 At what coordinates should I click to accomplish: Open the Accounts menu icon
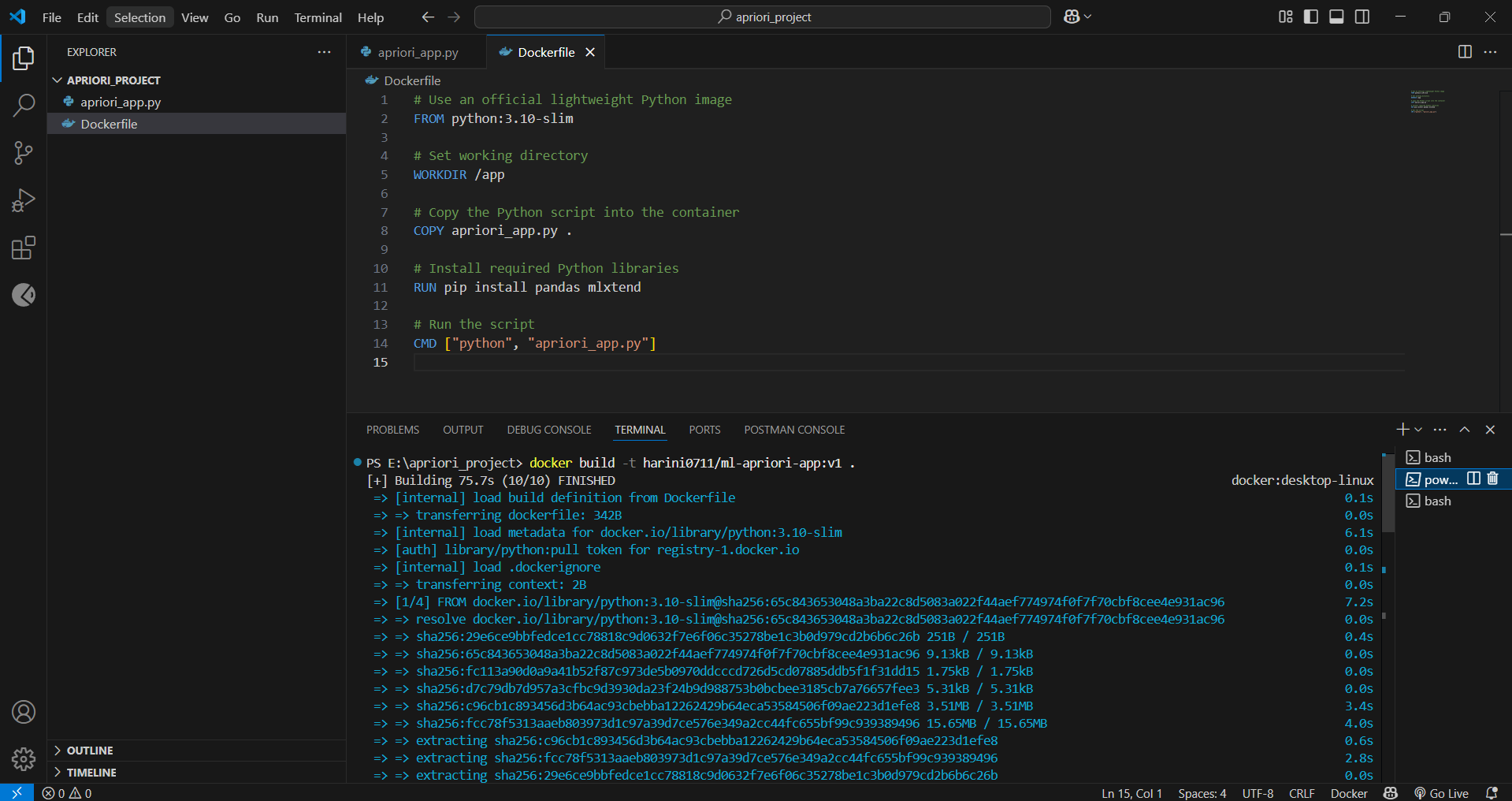click(x=24, y=712)
